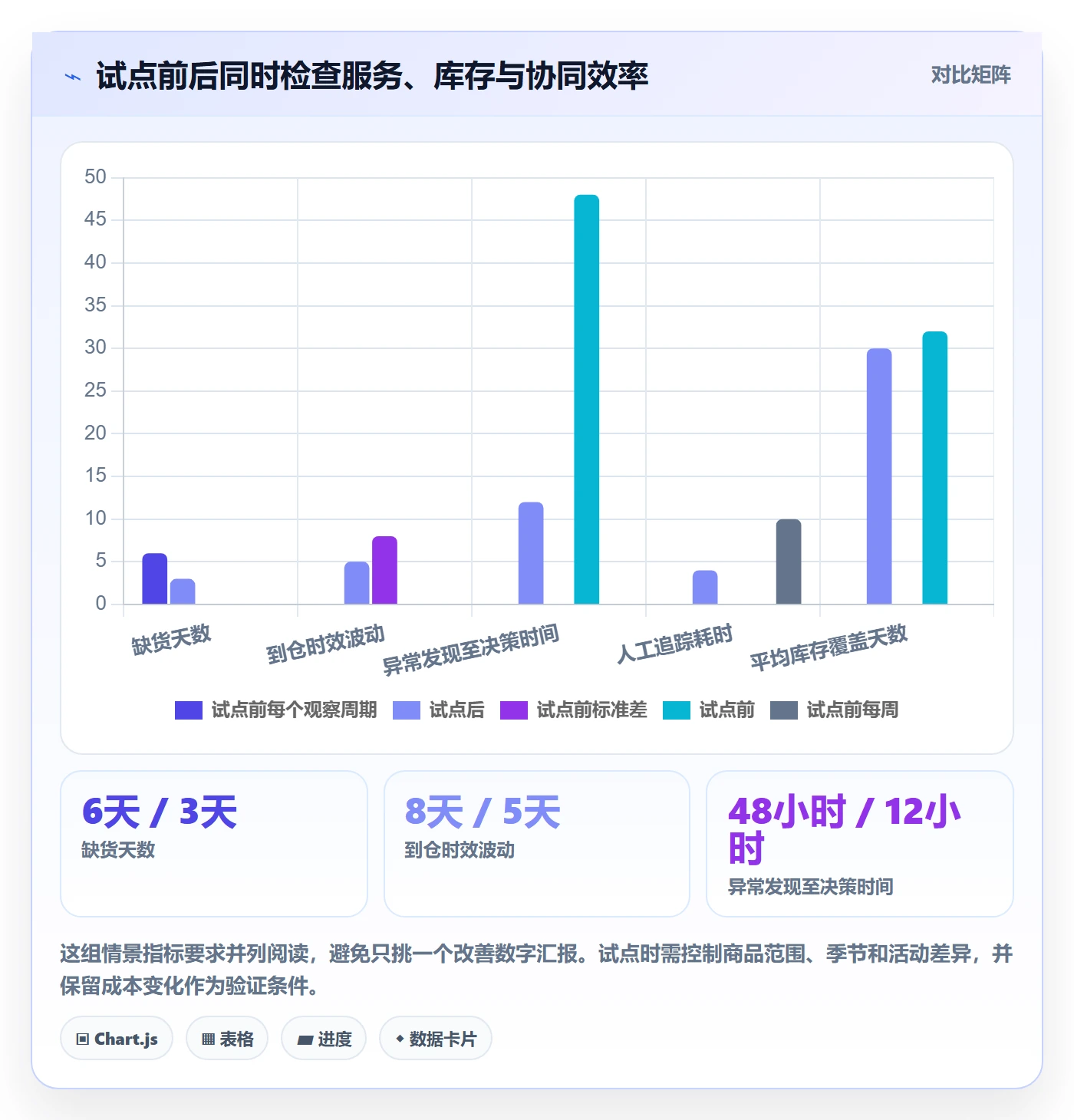The width and height of the screenshot is (1074, 1120).
Task: Click the 对比矩阵 label in the header
Action: click(x=970, y=75)
